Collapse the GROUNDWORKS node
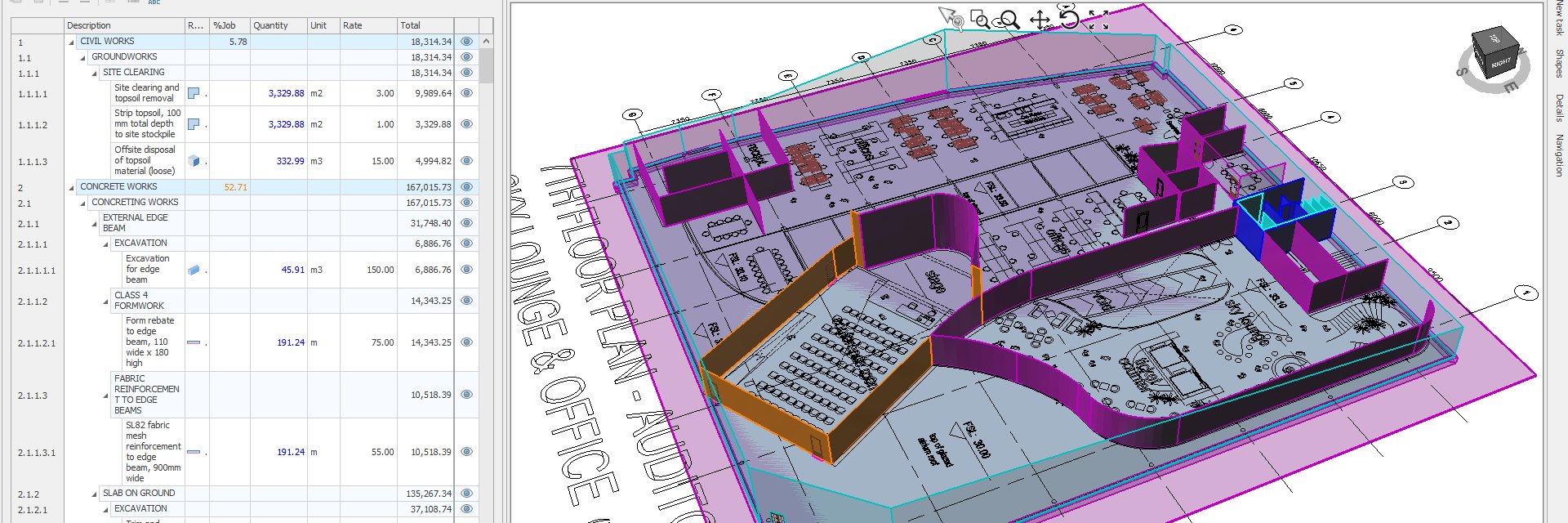 point(82,57)
